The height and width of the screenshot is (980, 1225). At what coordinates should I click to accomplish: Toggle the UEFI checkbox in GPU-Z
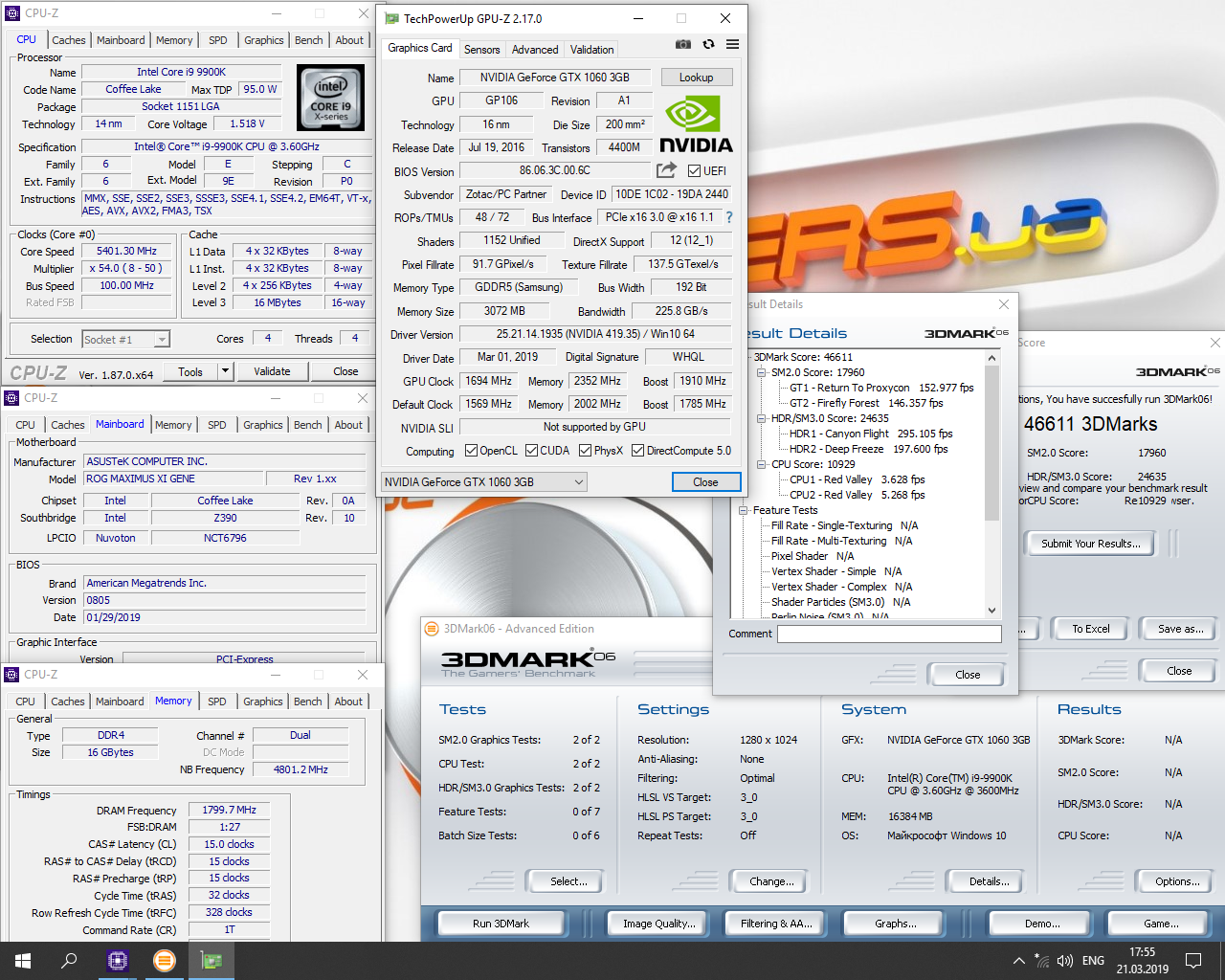tap(695, 171)
